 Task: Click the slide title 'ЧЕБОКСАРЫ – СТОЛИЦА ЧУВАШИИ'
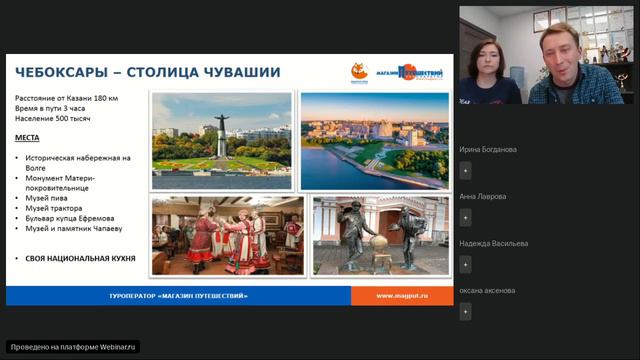[148, 72]
